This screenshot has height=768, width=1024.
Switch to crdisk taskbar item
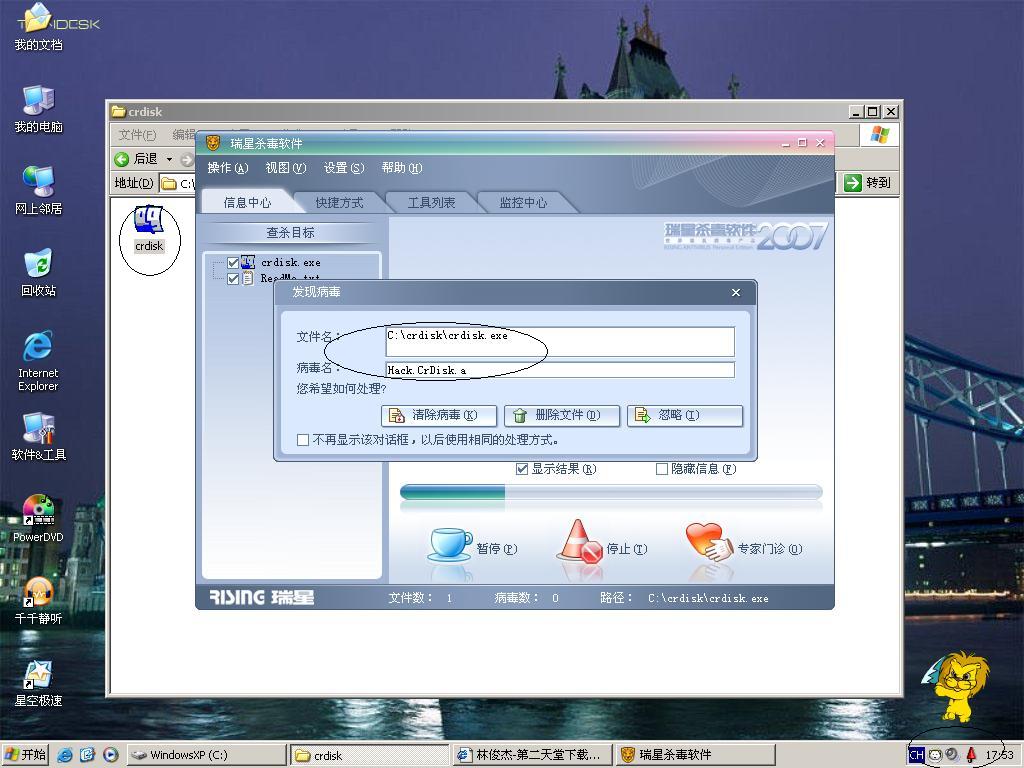point(370,755)
